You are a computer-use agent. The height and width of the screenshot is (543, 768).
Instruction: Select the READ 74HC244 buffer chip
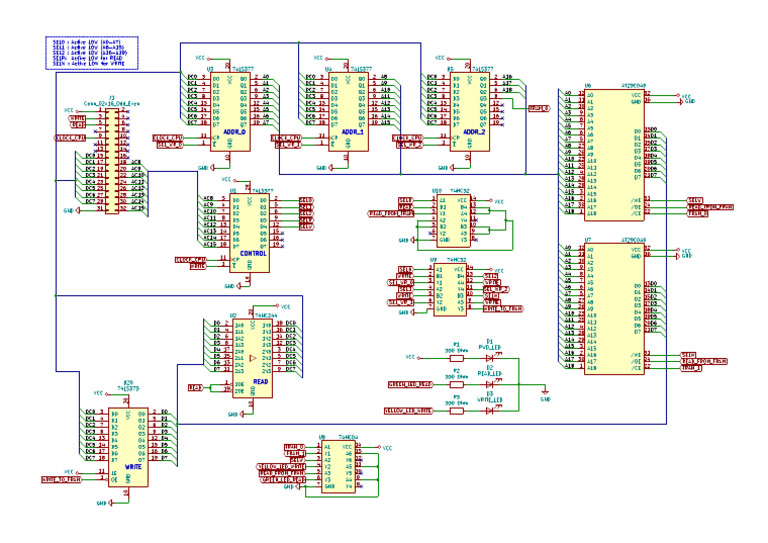click(x=253, y=358)
